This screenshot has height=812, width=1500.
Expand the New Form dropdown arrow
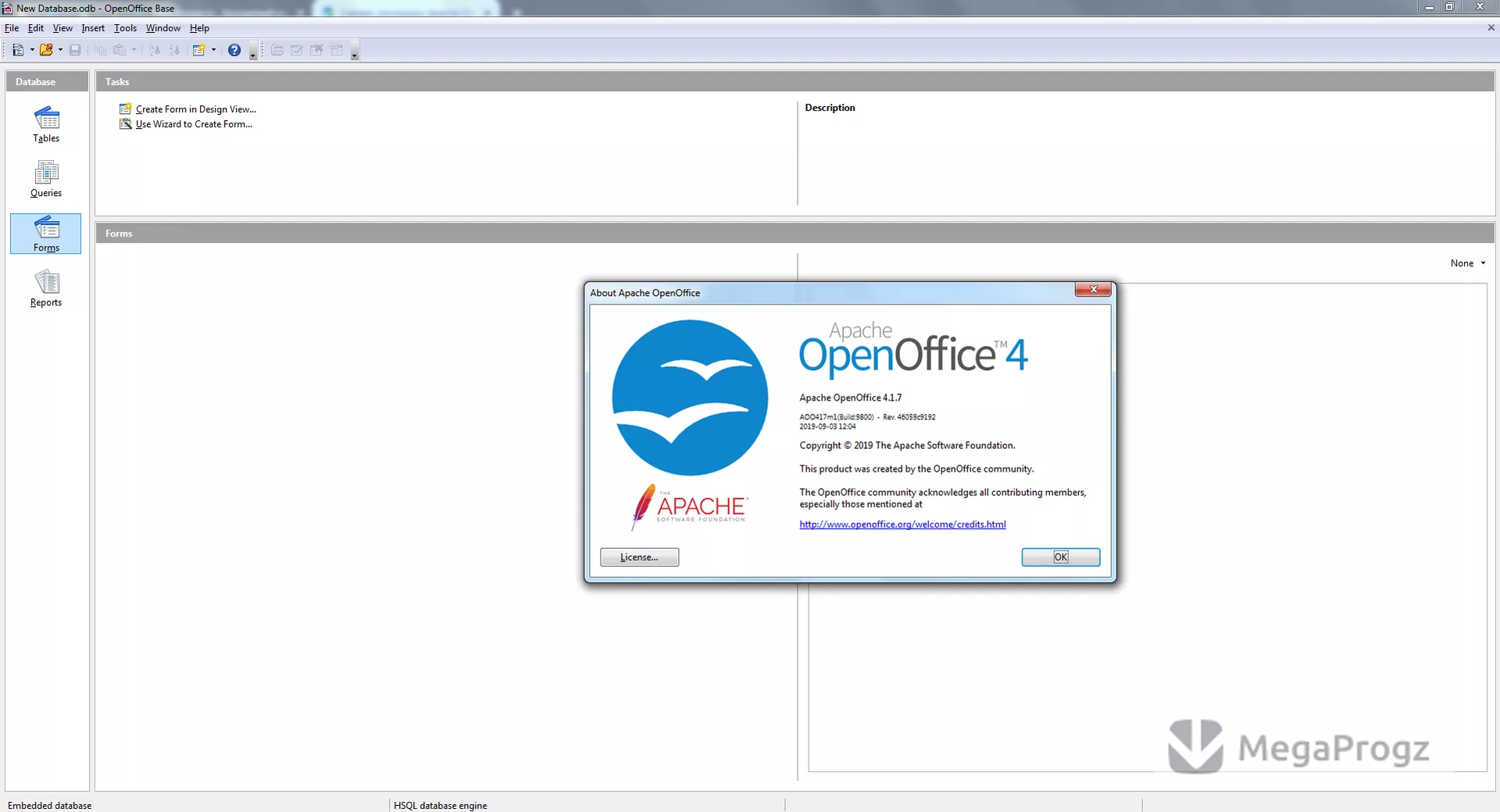(x=213, y=50)
